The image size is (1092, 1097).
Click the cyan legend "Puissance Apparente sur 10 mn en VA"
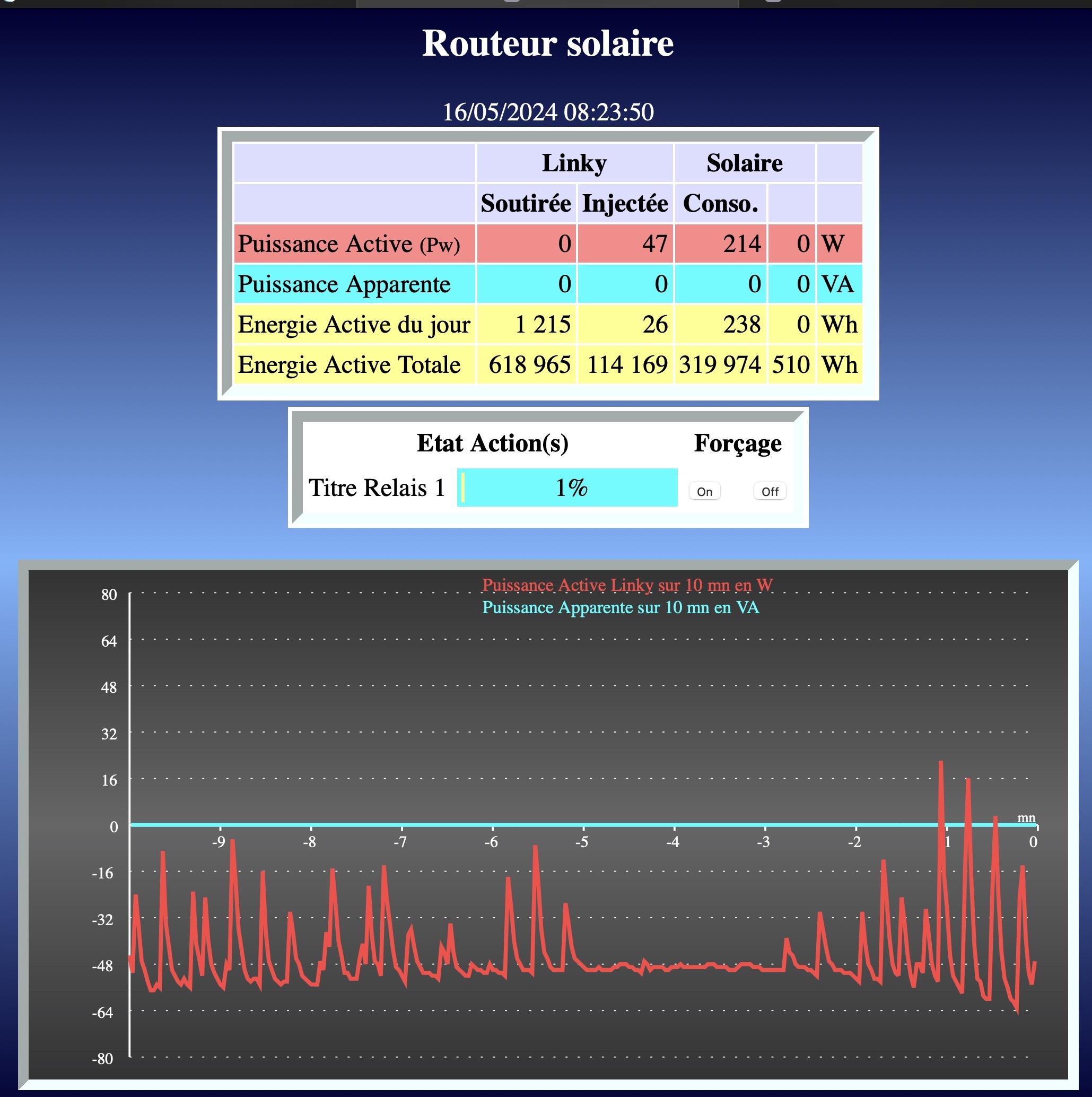click(621, 607)
